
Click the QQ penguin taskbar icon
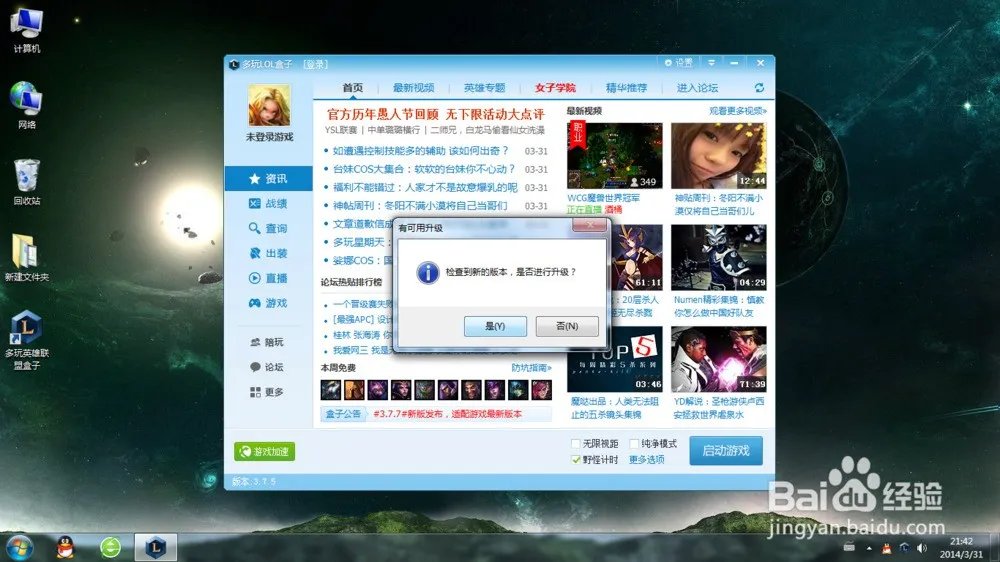(x=65, y=547)
